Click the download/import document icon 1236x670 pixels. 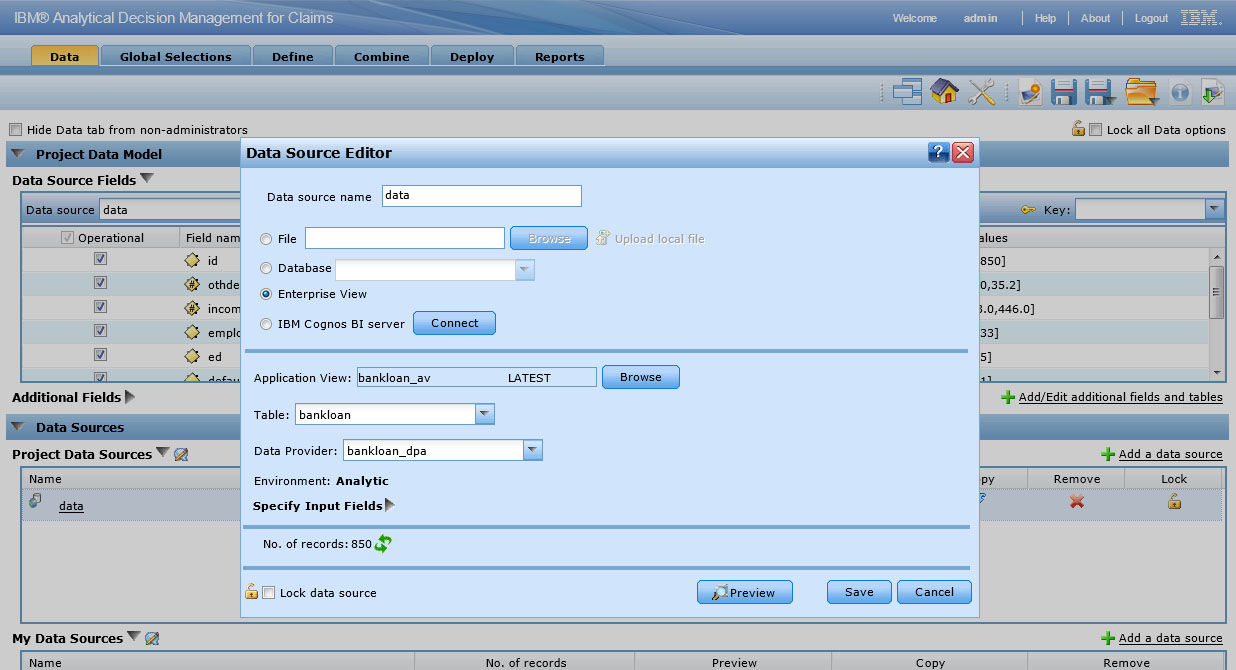click(x=1212, y=92)
